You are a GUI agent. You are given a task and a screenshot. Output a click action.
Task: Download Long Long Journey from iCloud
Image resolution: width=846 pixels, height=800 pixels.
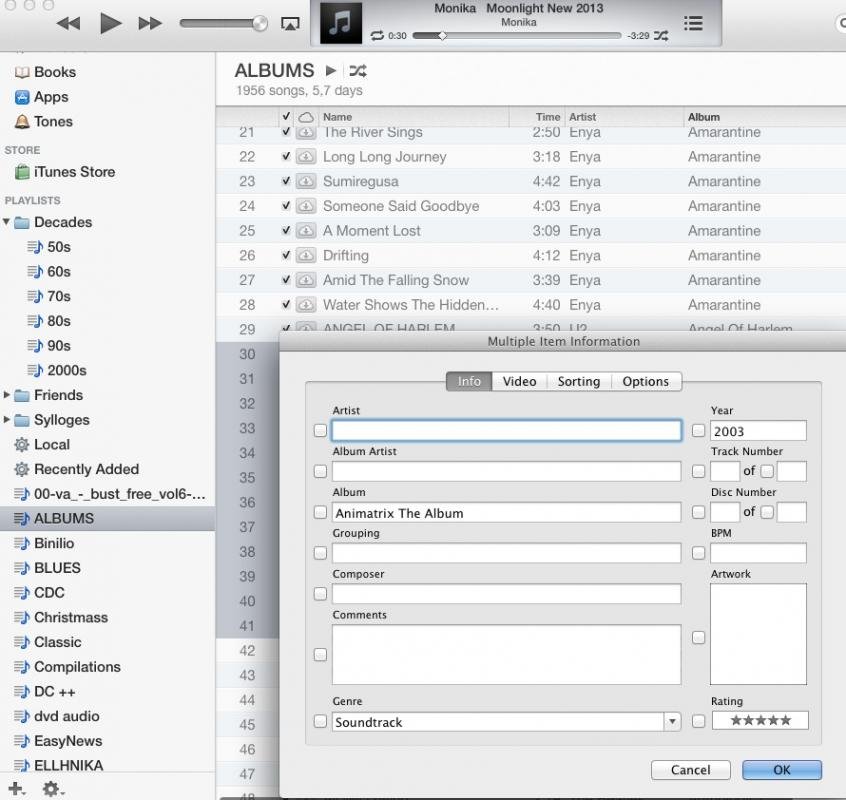306,157
